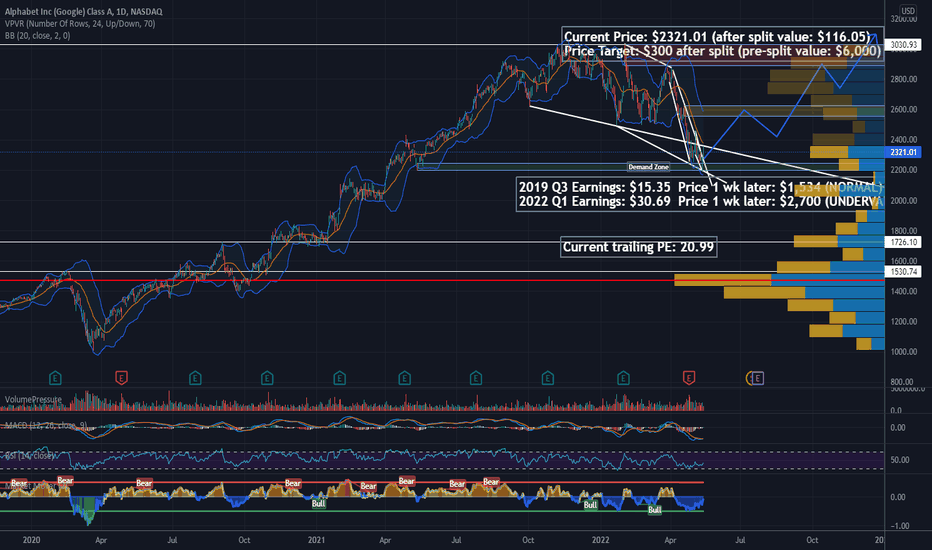Click the VolumePressure indicator label
The height and width of the screenshot is (550, 932).
click(33, 400)
